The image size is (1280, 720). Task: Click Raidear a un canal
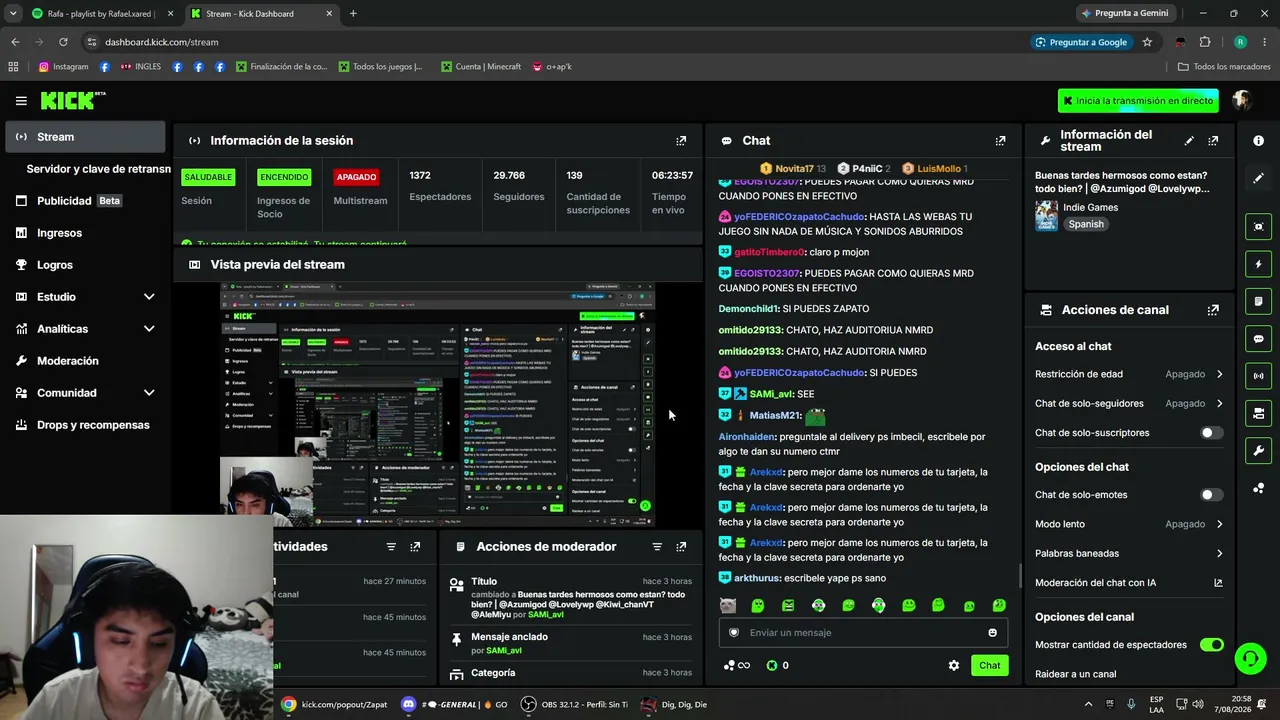tap(1075, 674)
